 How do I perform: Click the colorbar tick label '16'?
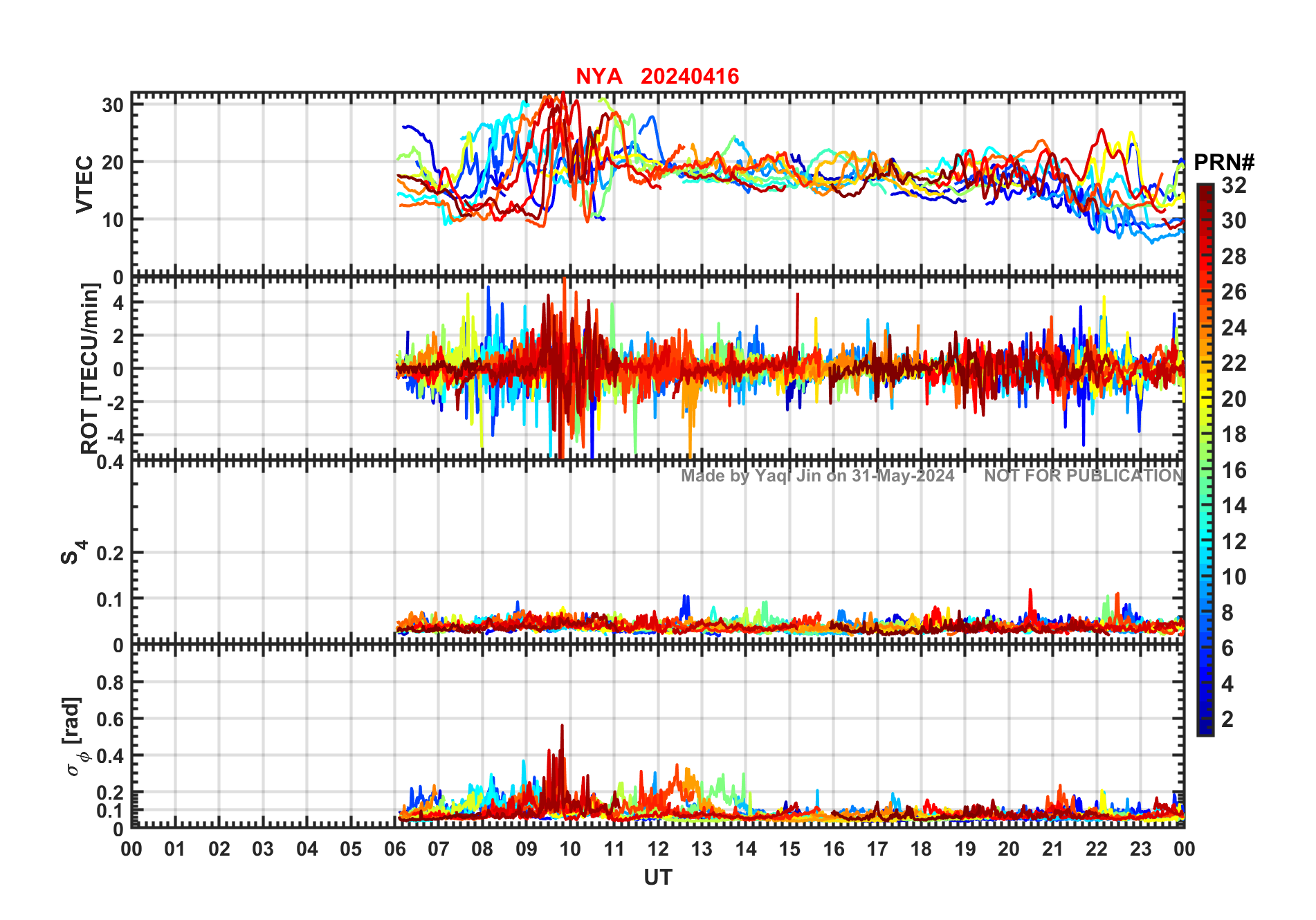click(x=1234, y=470)
